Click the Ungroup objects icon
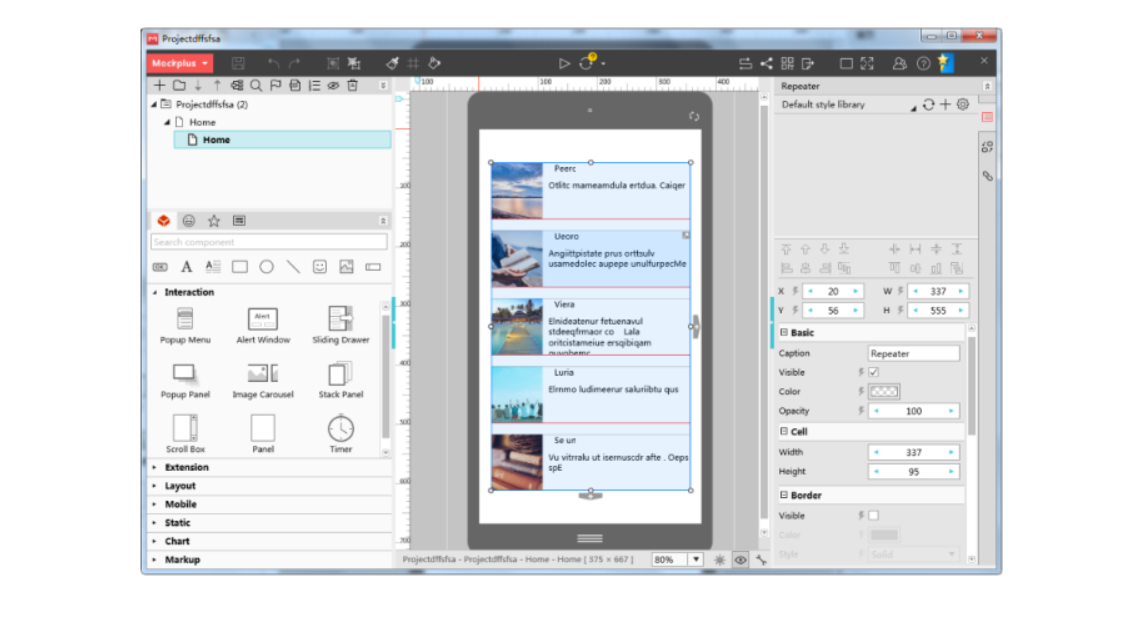Image resolution: width=1138 pixels, height=628 pixels. [354, 63]
